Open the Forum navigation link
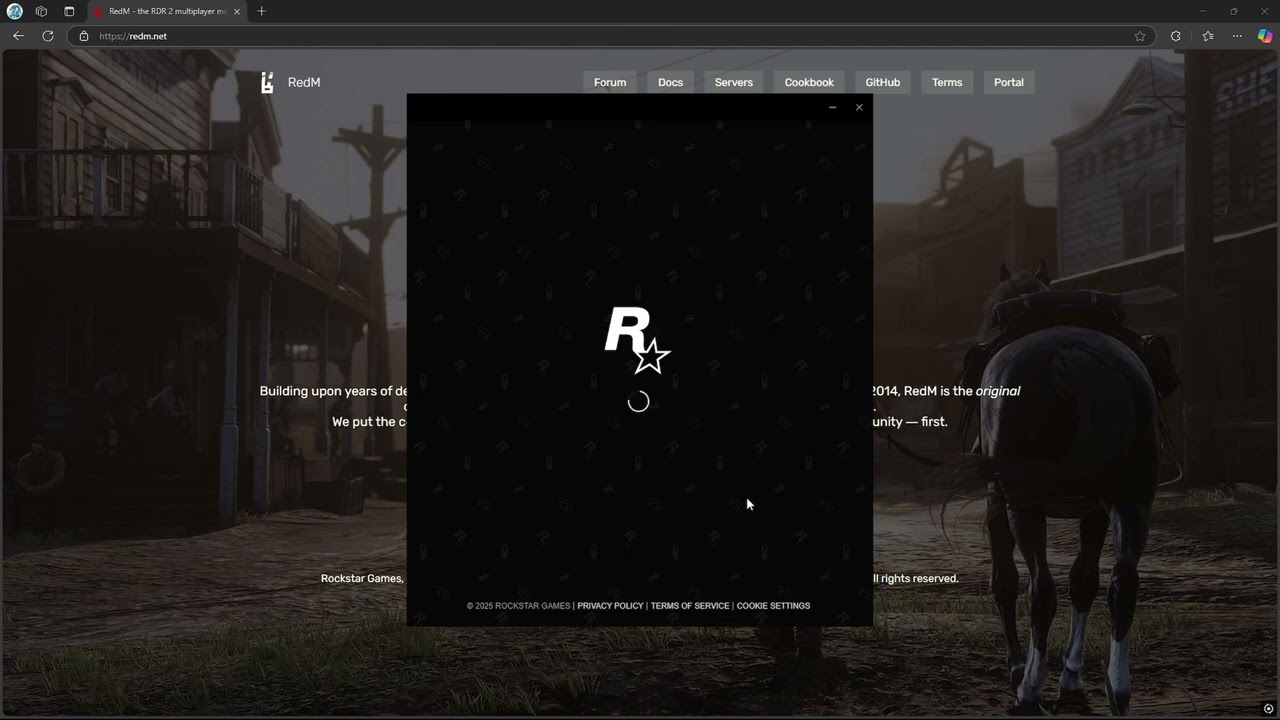 click(x=610, y=82)
